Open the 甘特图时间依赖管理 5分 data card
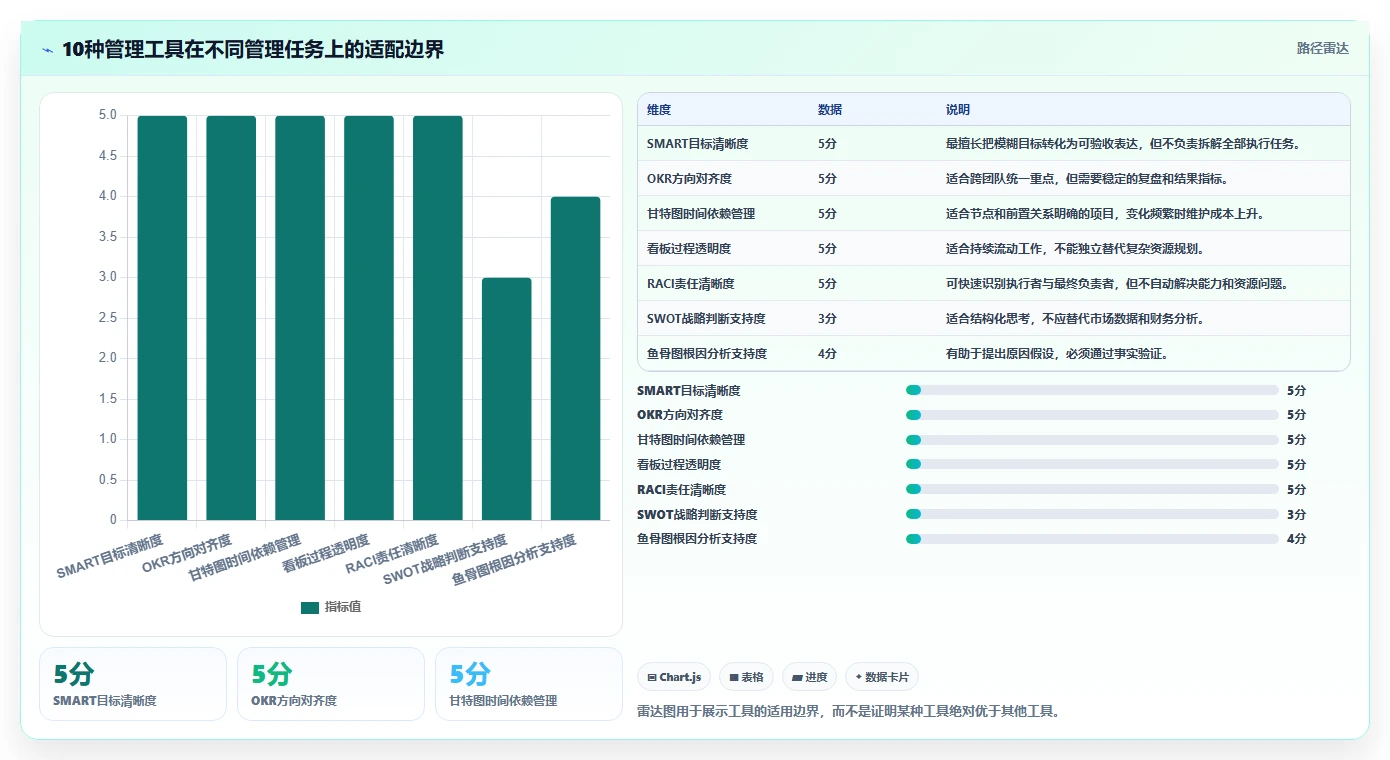The width and height of the screenshot is (1390, 760). tap(529, 684)
